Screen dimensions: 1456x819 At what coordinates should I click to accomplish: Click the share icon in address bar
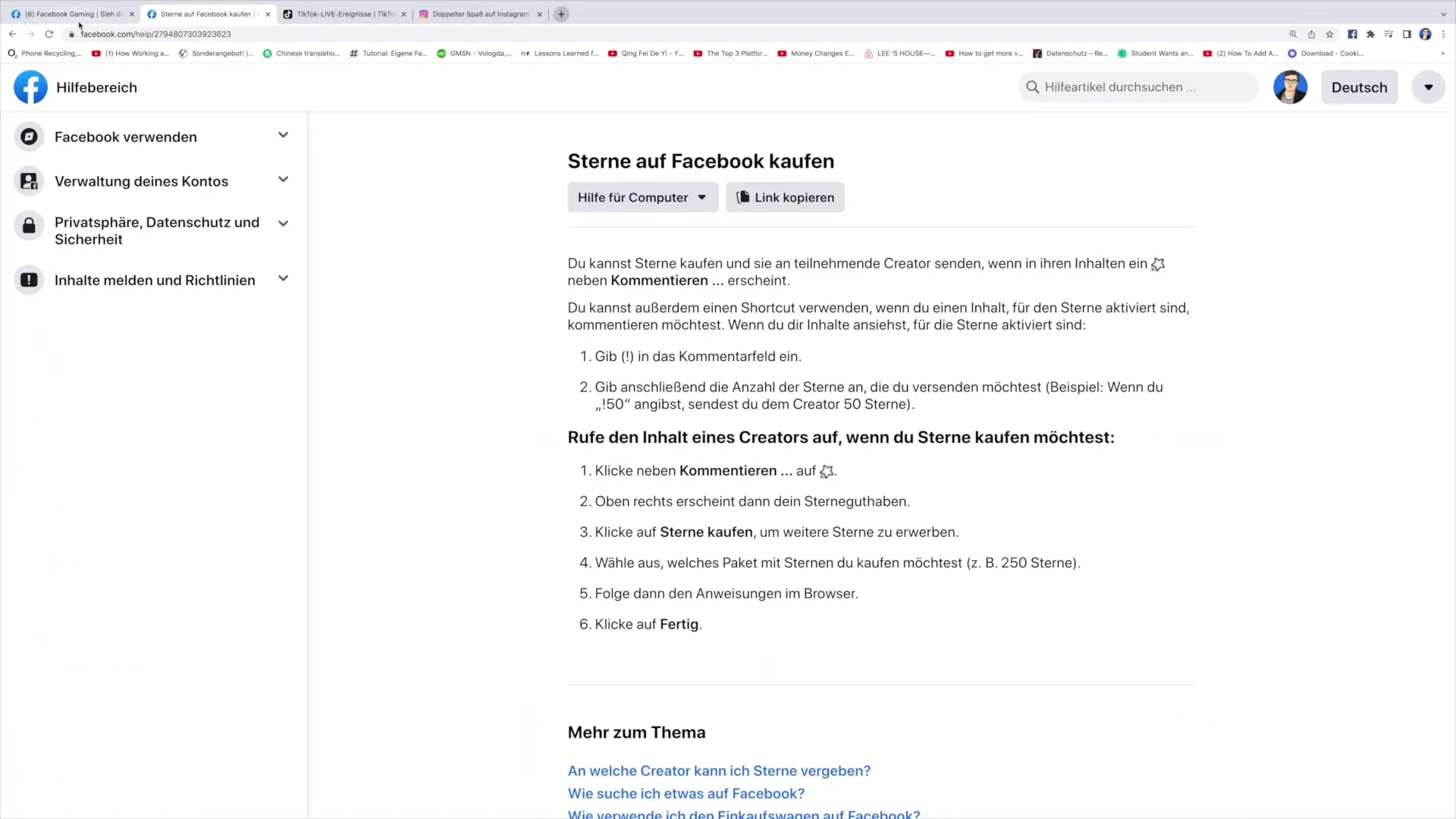tap(1311, 34)
